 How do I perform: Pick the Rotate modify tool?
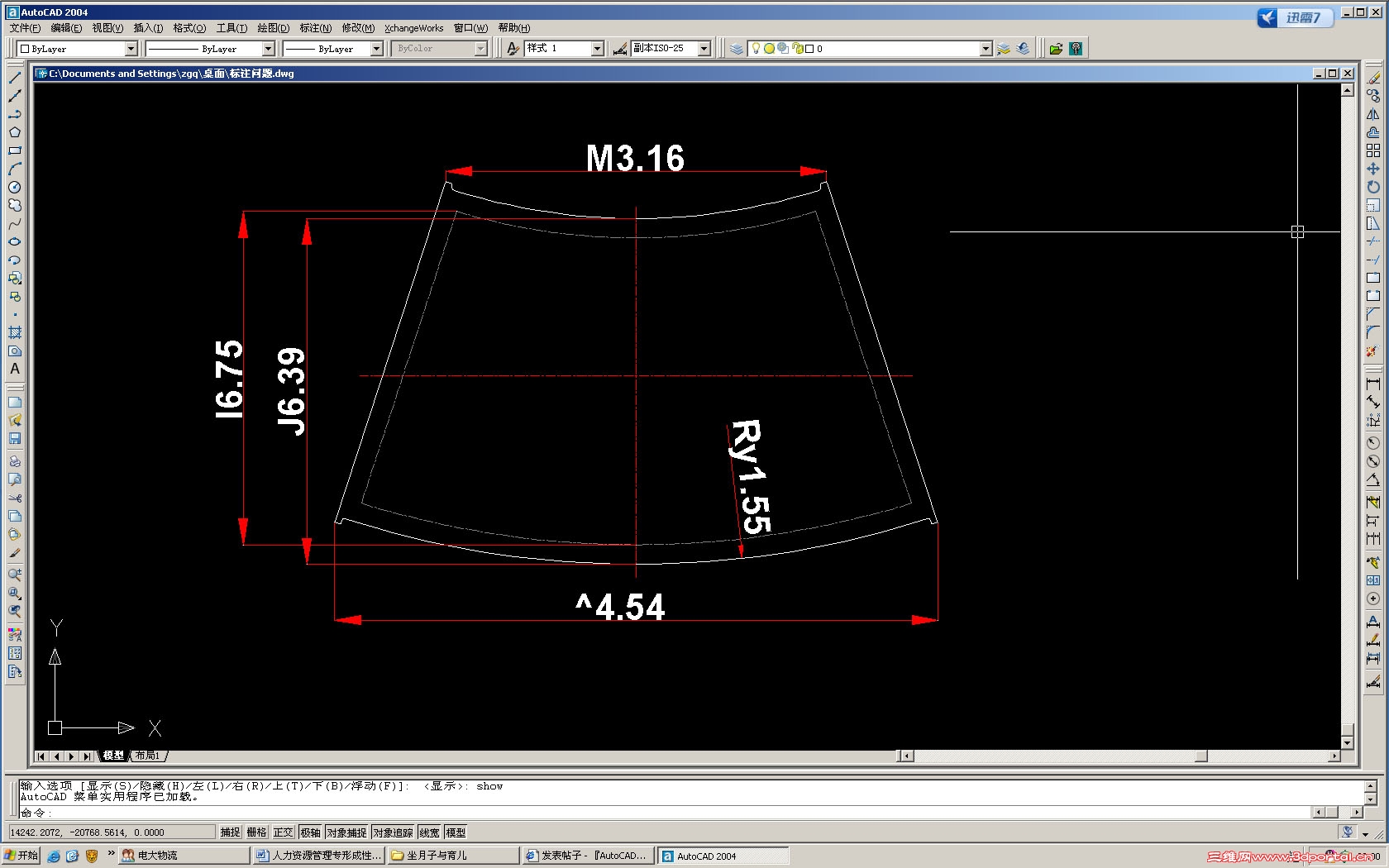click(1373, 187)
